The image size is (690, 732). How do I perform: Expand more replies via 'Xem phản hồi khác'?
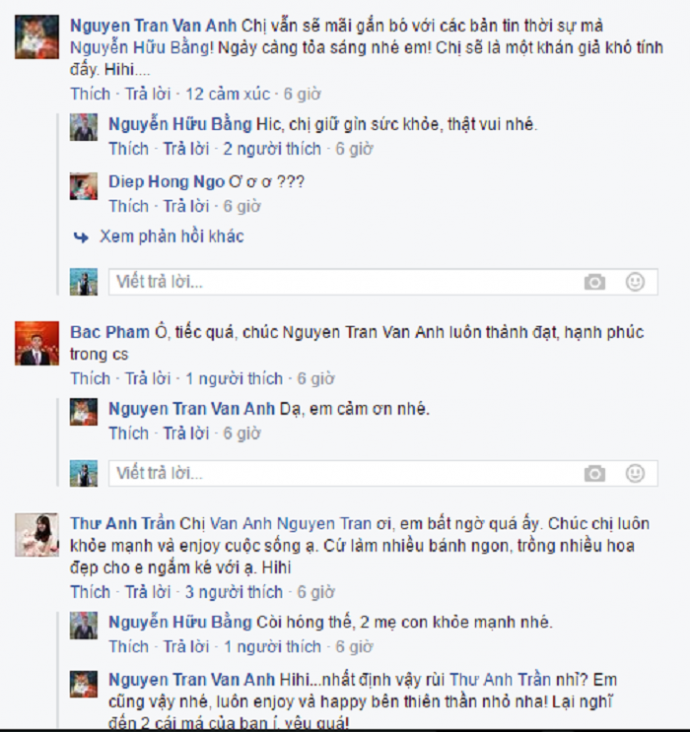click(171, 237)
